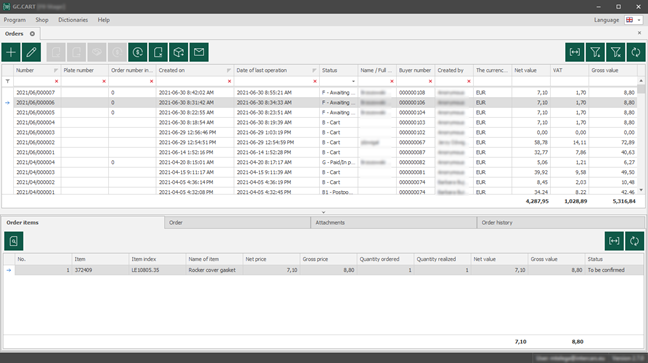Click the orders table scrollbar down arrow
The height and width of the screenshot is (363, 648).
coord(641,190)
